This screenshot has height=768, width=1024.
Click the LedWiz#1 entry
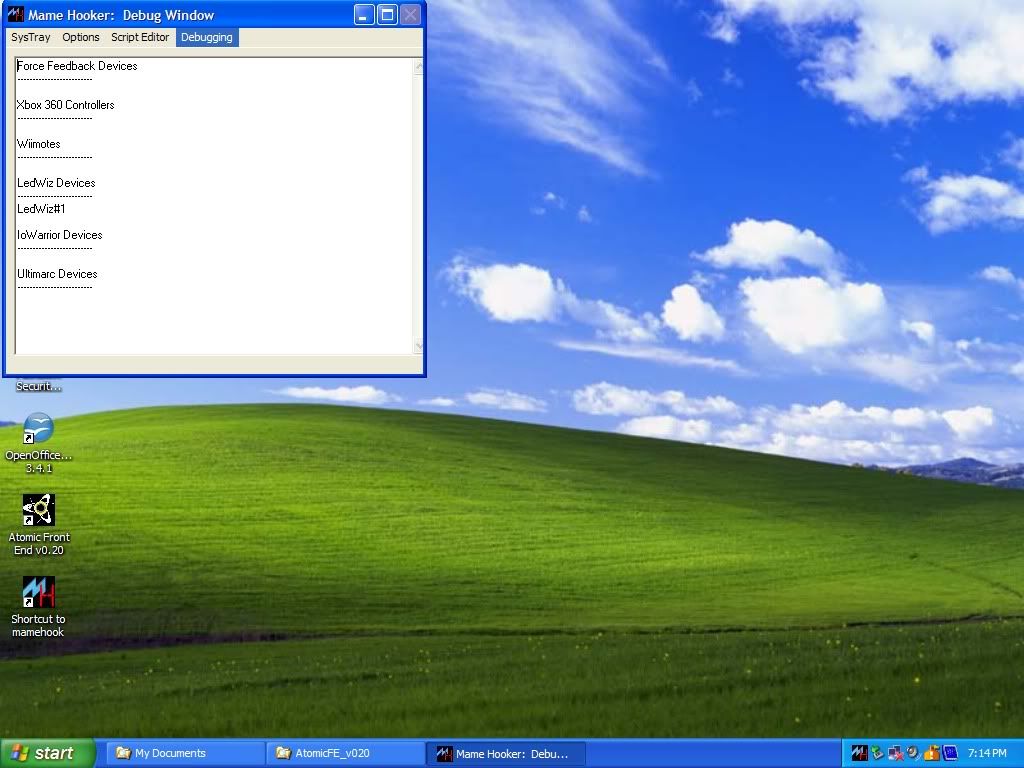coord(41,209)
